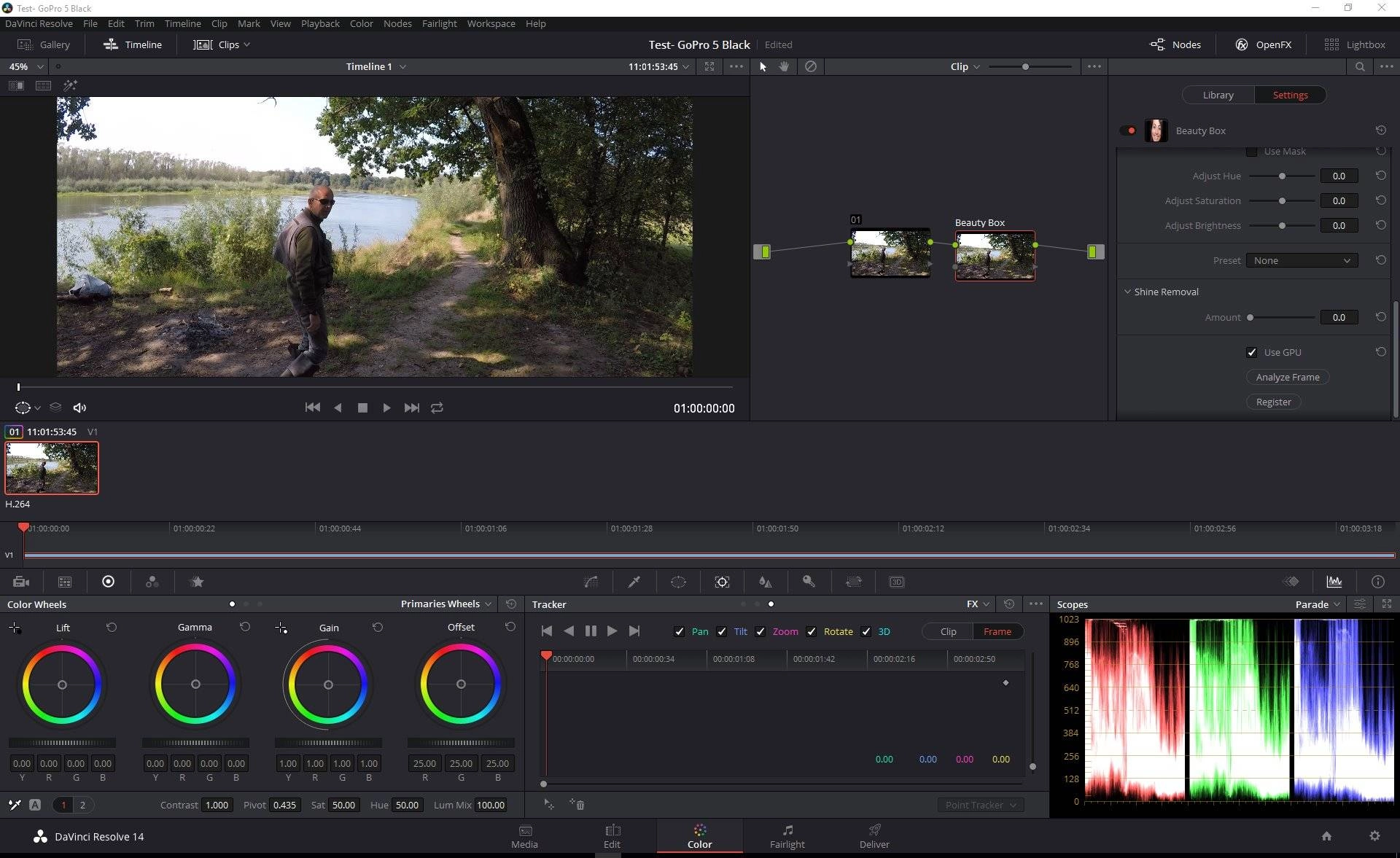Uncheck the Use GPU checkbox
Viewport: 1400px width, 858px height.
[x=1251, y=352]
